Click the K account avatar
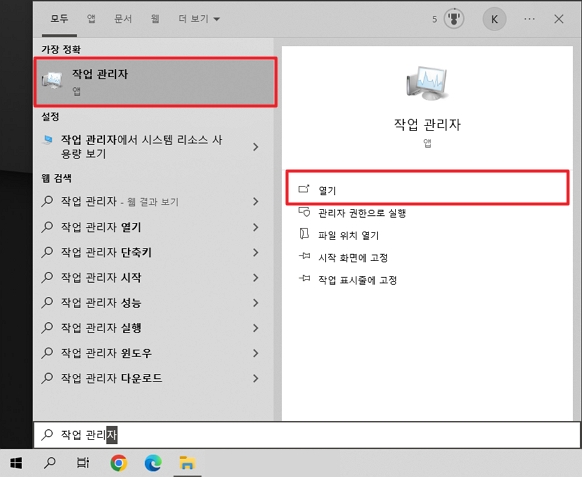Viewport: 582px width, 477px height. coord(494,19)
